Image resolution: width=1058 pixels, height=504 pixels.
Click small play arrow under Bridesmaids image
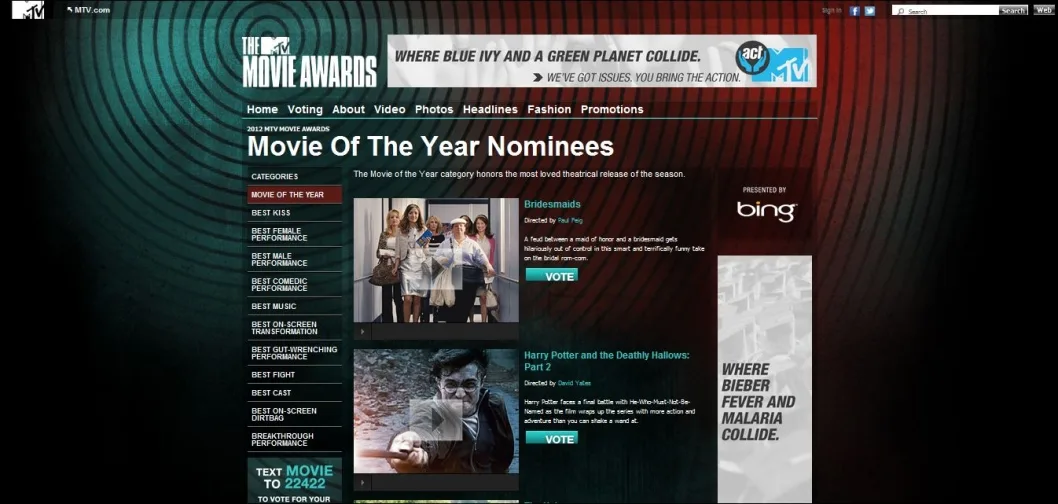362,331
